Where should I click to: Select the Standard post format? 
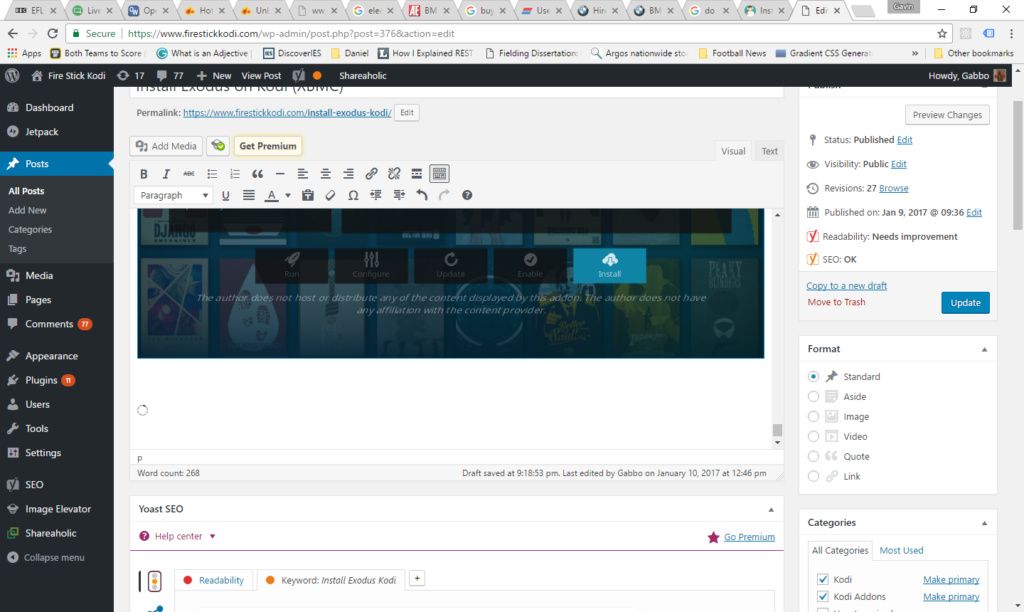tap(813, 377)
